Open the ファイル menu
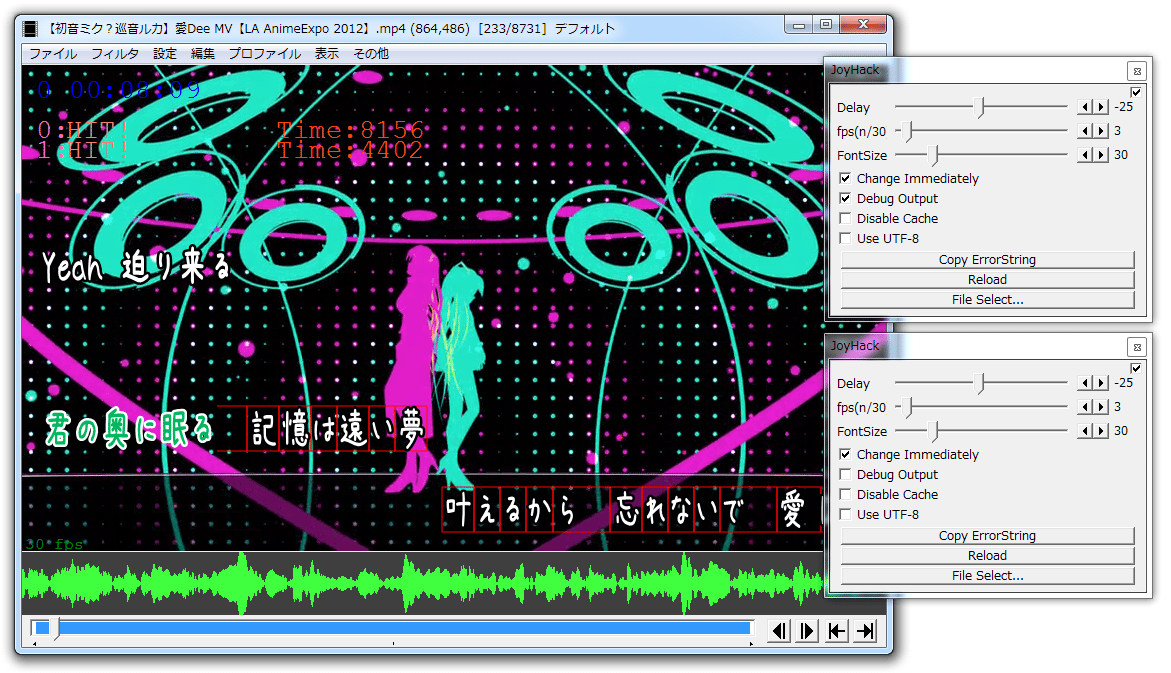The height and width of the screenshot is (673, 1171). (x=53, y=54)
